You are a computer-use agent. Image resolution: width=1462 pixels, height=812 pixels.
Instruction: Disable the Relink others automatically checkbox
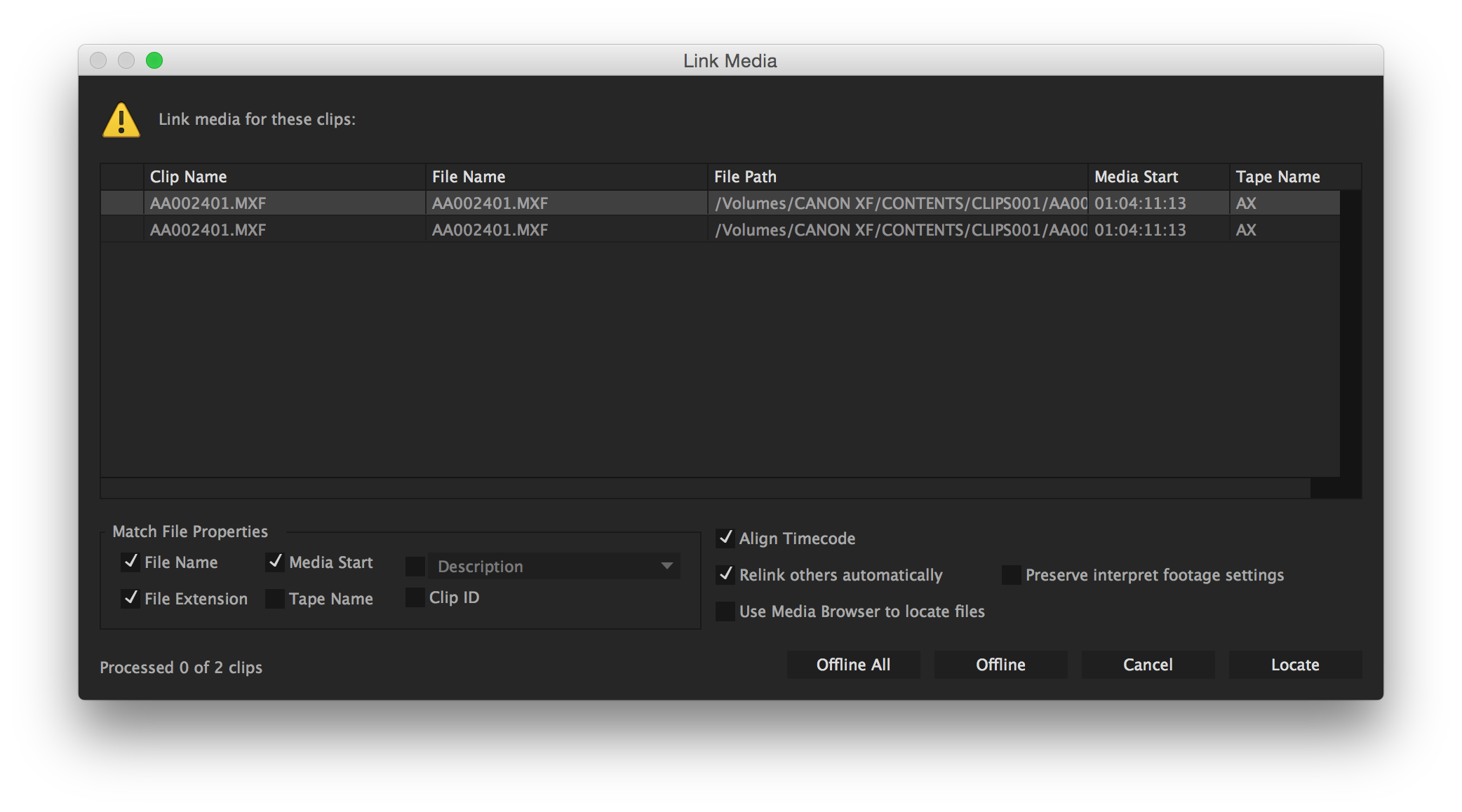tap(725, 575)
